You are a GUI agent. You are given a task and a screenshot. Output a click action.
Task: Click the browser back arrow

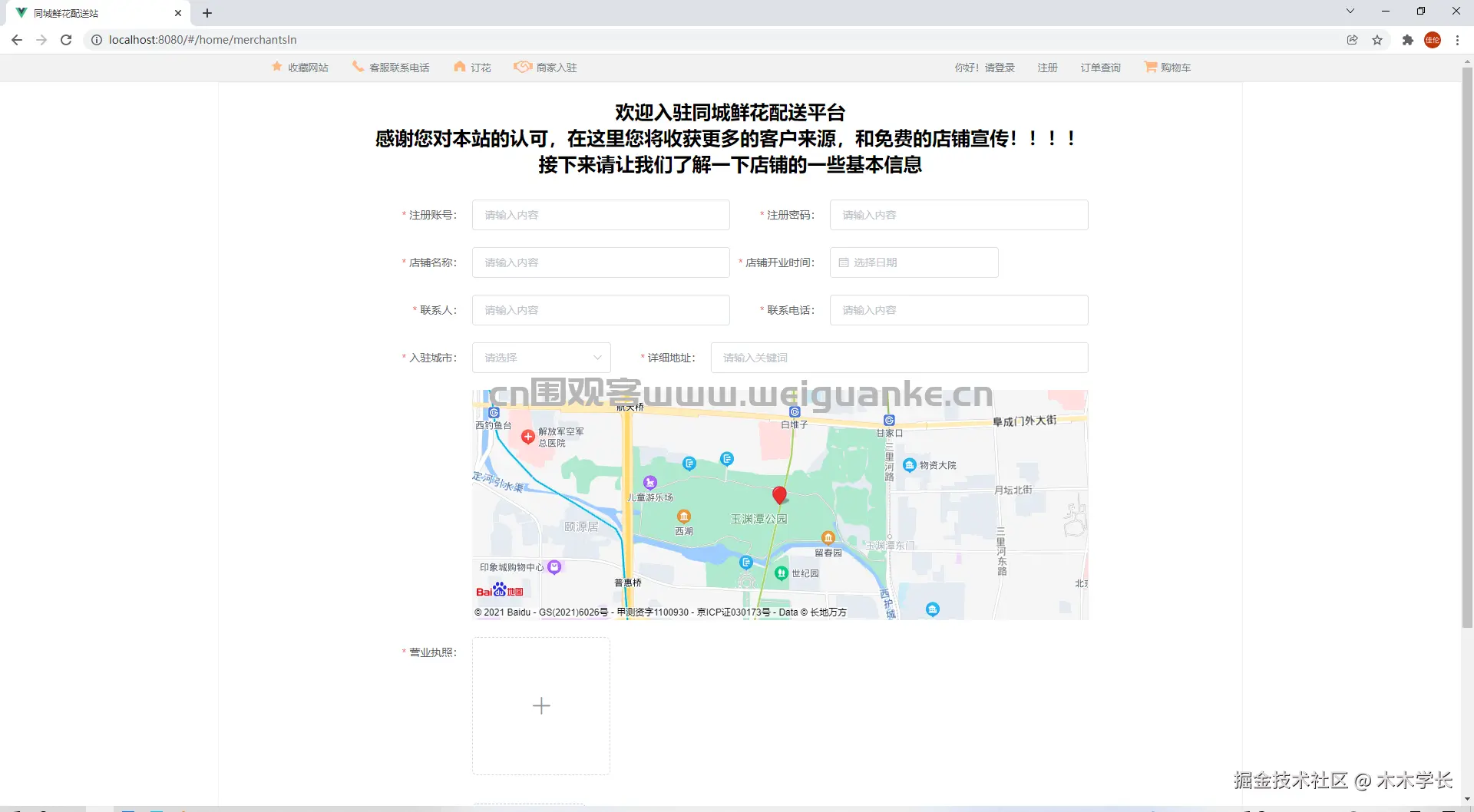pyautogui.click(x=17, y=40)
